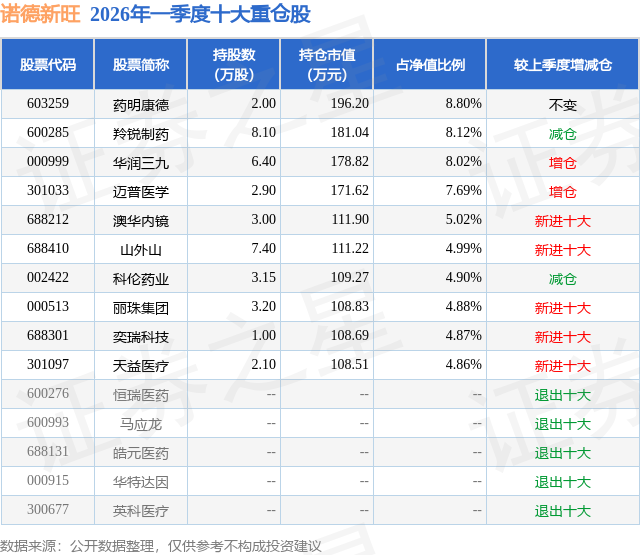Select stock name 药明康德

(141, 105)
